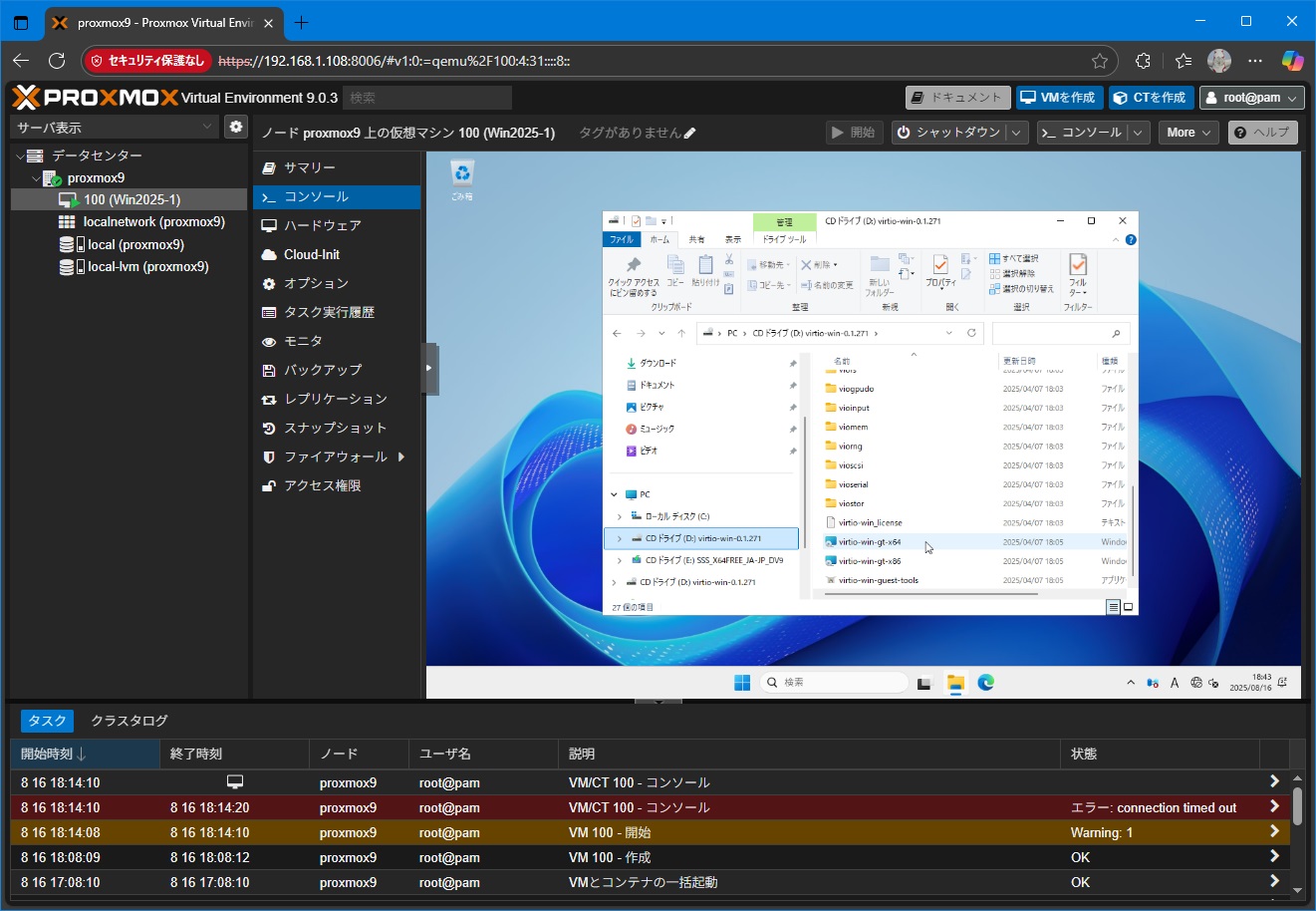Viewport: 1316px width, 911px height.
Task: Sort by the Start Time (開始時刻) column
Action: 85,754
